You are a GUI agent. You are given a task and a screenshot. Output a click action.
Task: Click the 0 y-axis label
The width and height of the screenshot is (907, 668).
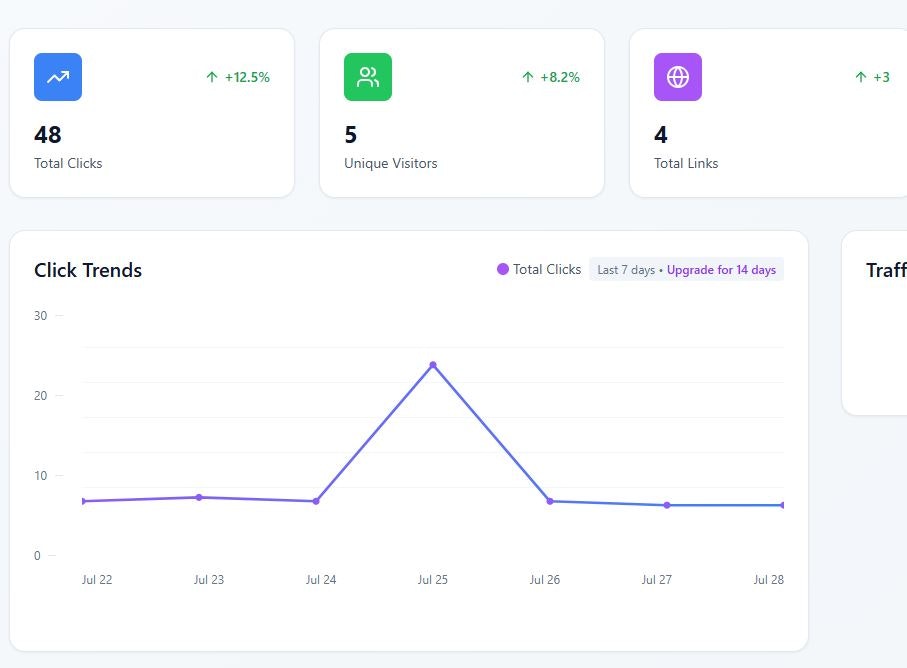[37, 556]
